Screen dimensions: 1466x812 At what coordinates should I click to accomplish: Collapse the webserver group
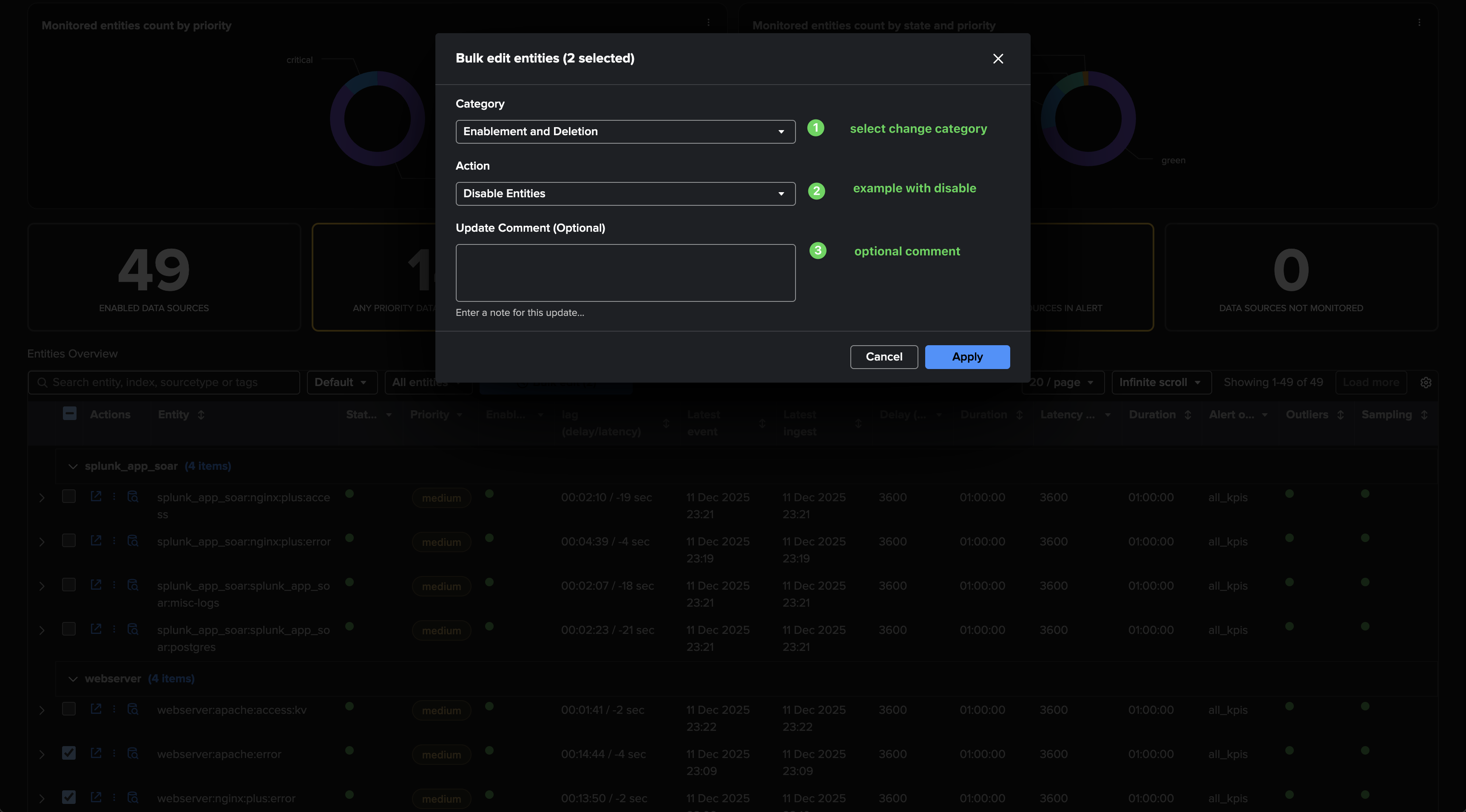(x=73, y=679)
